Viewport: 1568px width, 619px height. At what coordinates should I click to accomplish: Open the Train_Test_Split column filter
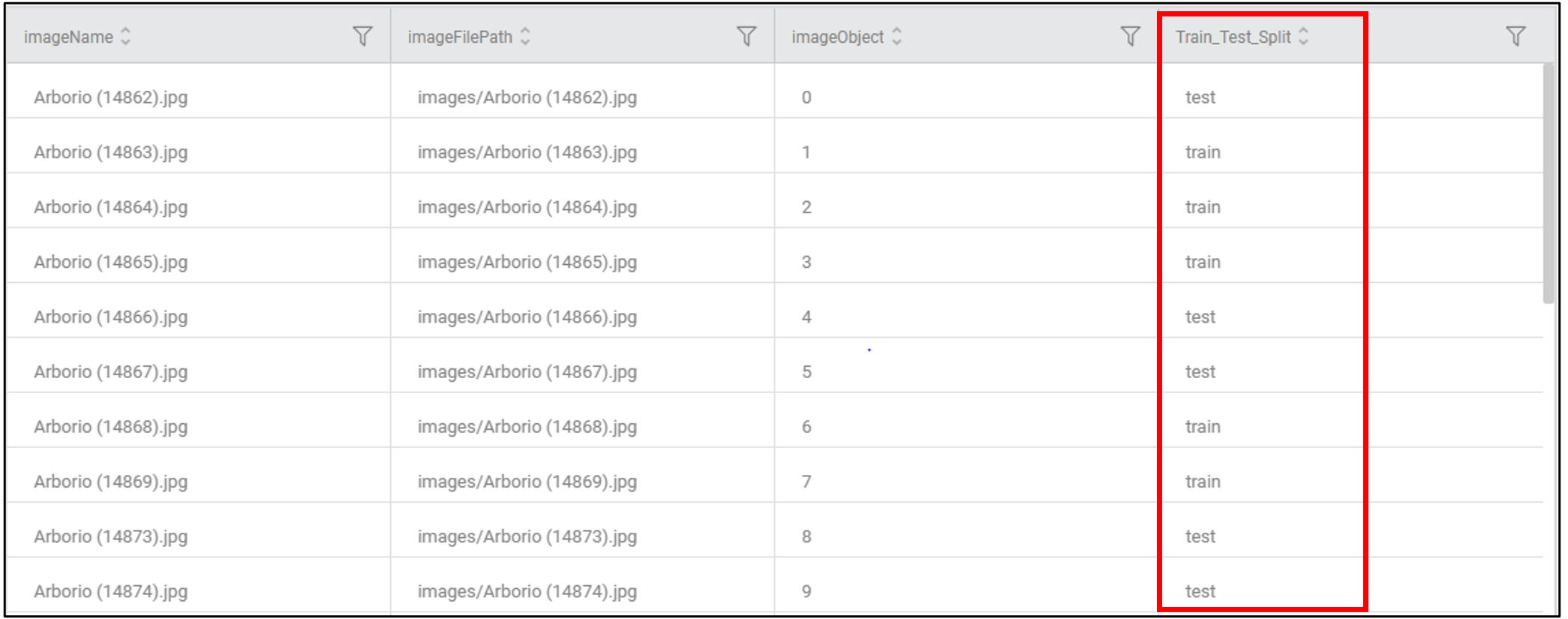[1515, 36]
